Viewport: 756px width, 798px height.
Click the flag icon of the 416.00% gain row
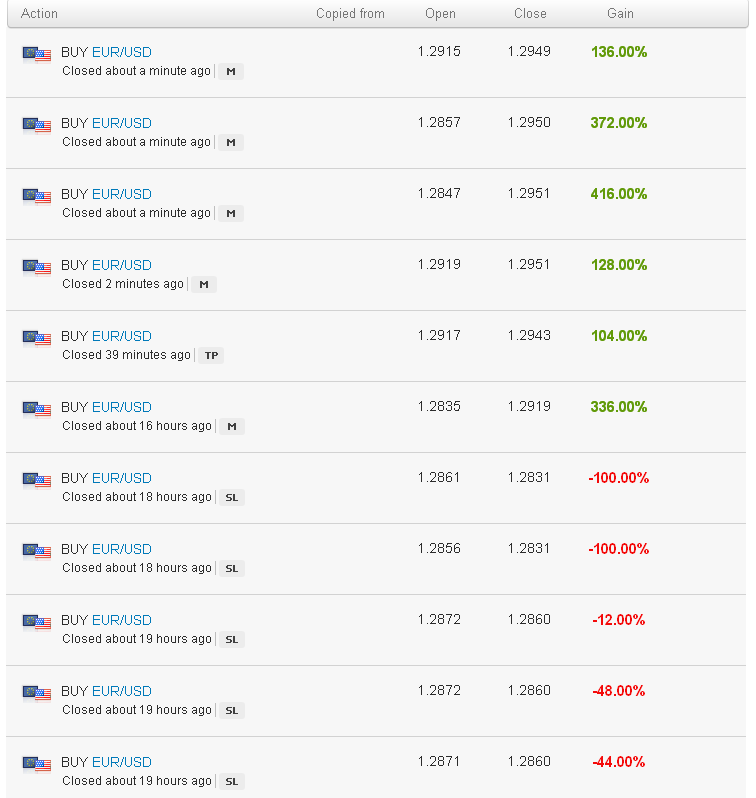tap(37, 196)
